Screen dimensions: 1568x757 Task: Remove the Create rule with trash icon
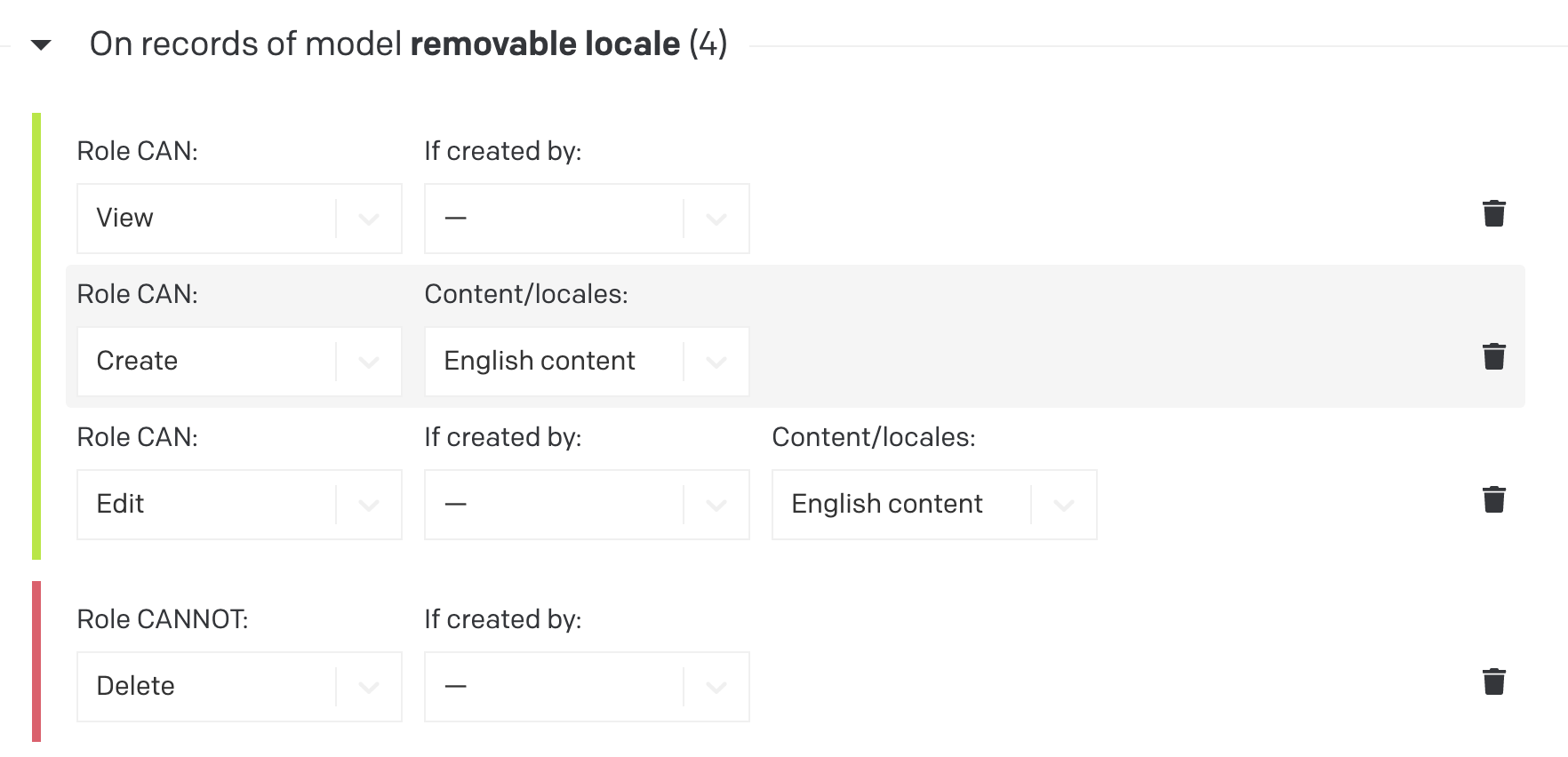point(1493,356)
